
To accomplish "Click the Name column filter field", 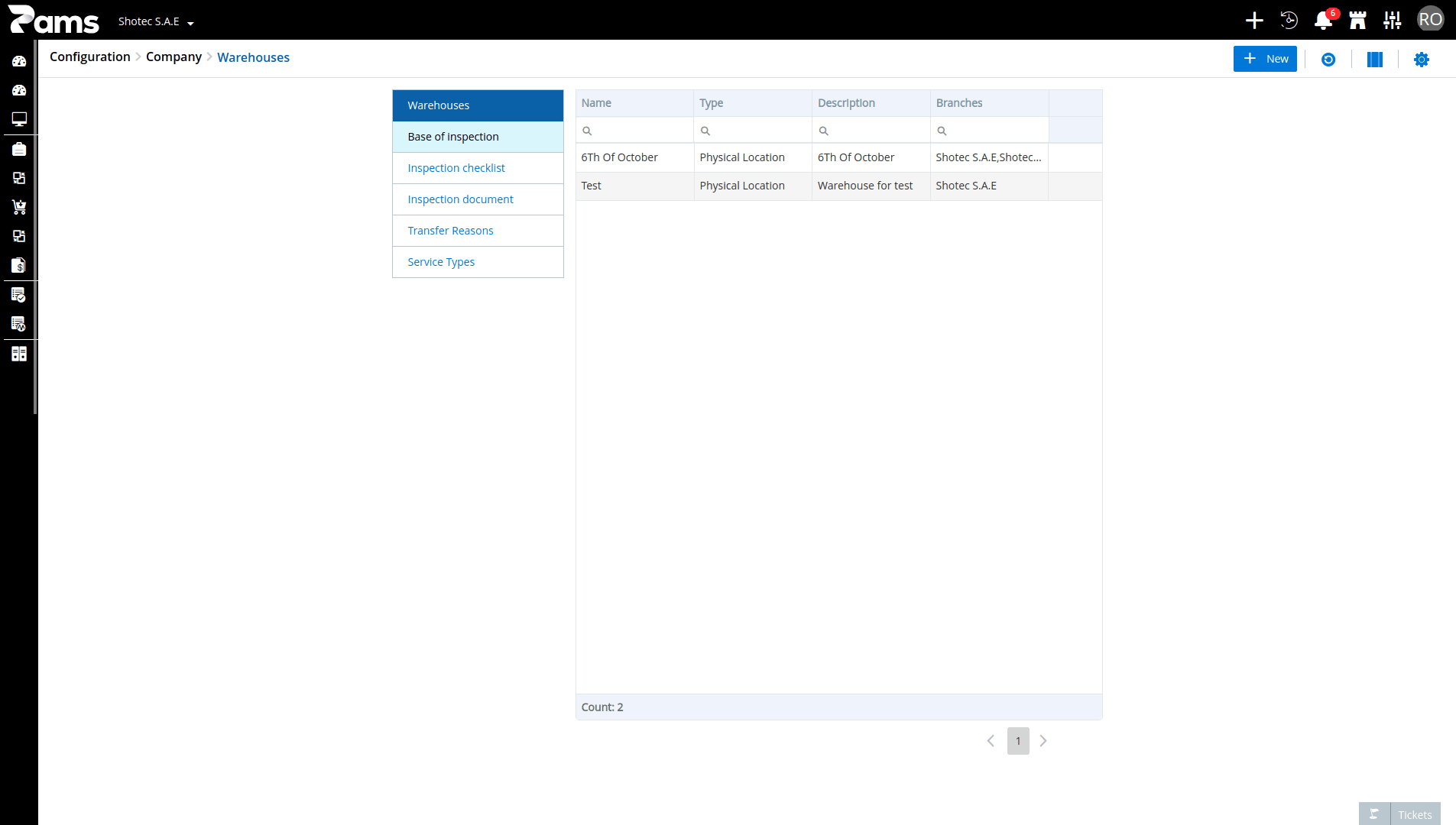I will (x=634, y=131).
